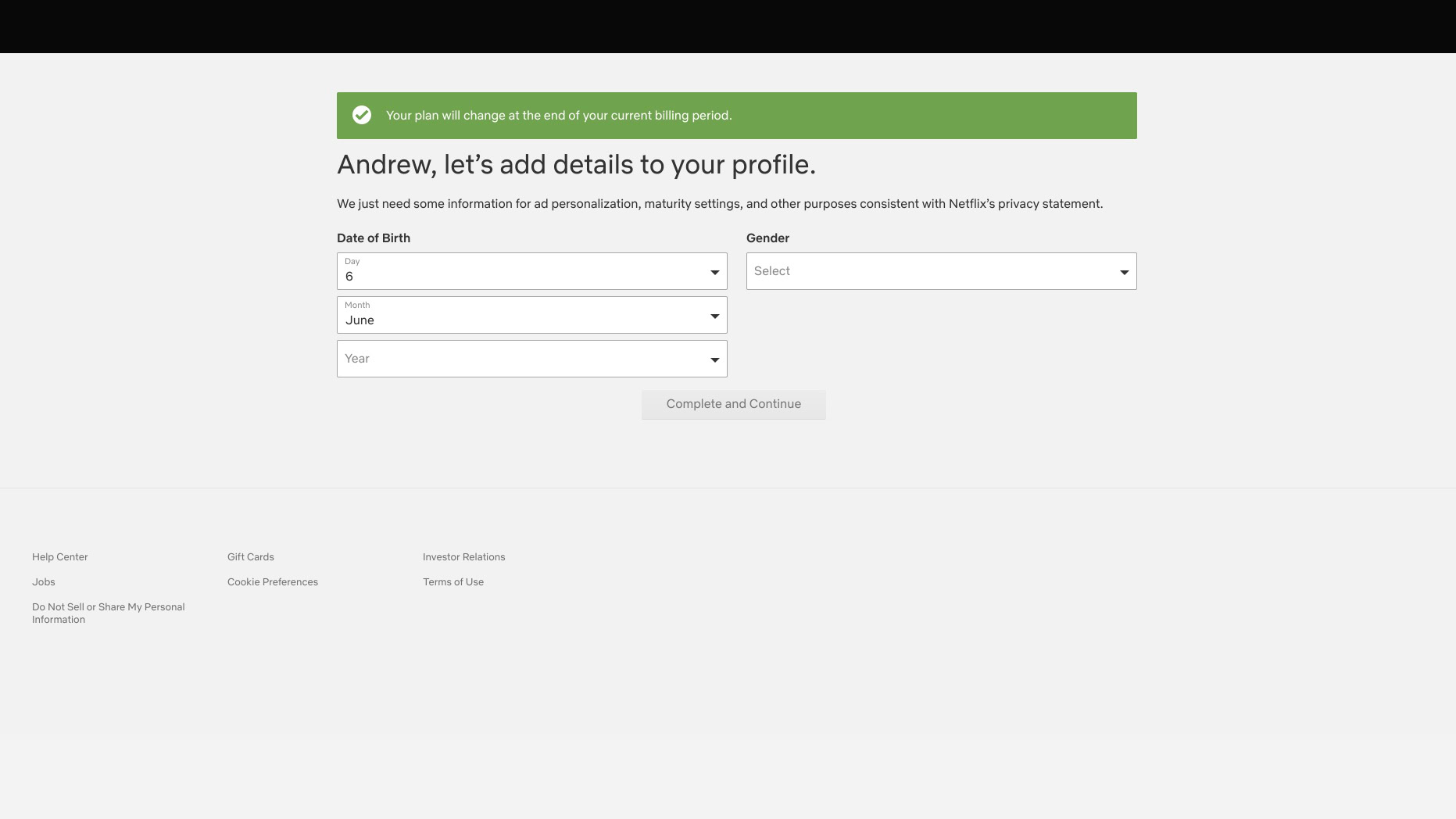Go to the Jobs footer link
The image size is (1456, 819).
[44, 582]
